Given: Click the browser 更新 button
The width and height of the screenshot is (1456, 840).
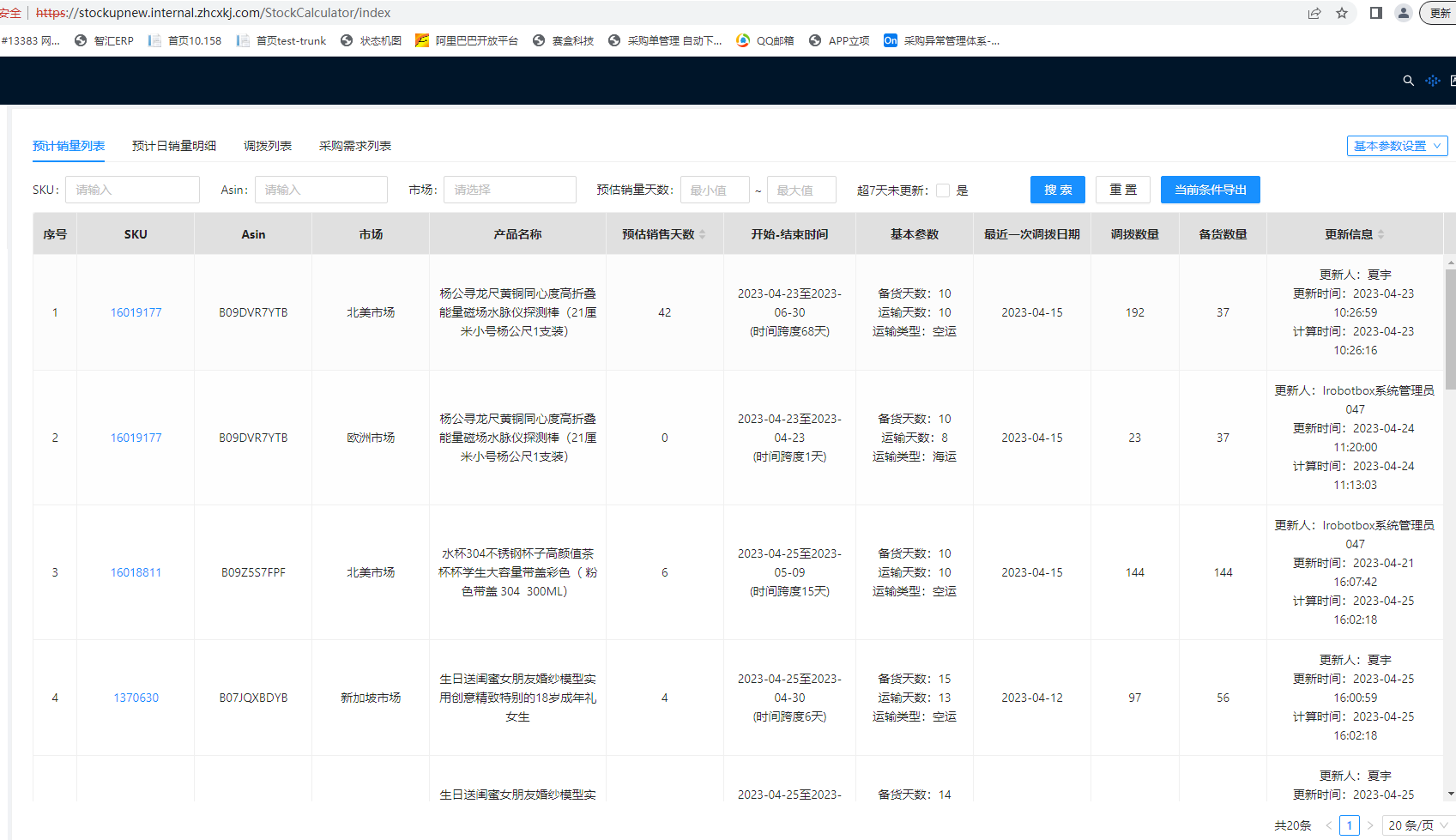Looking at the screenshot, I should pos(1439,13).
